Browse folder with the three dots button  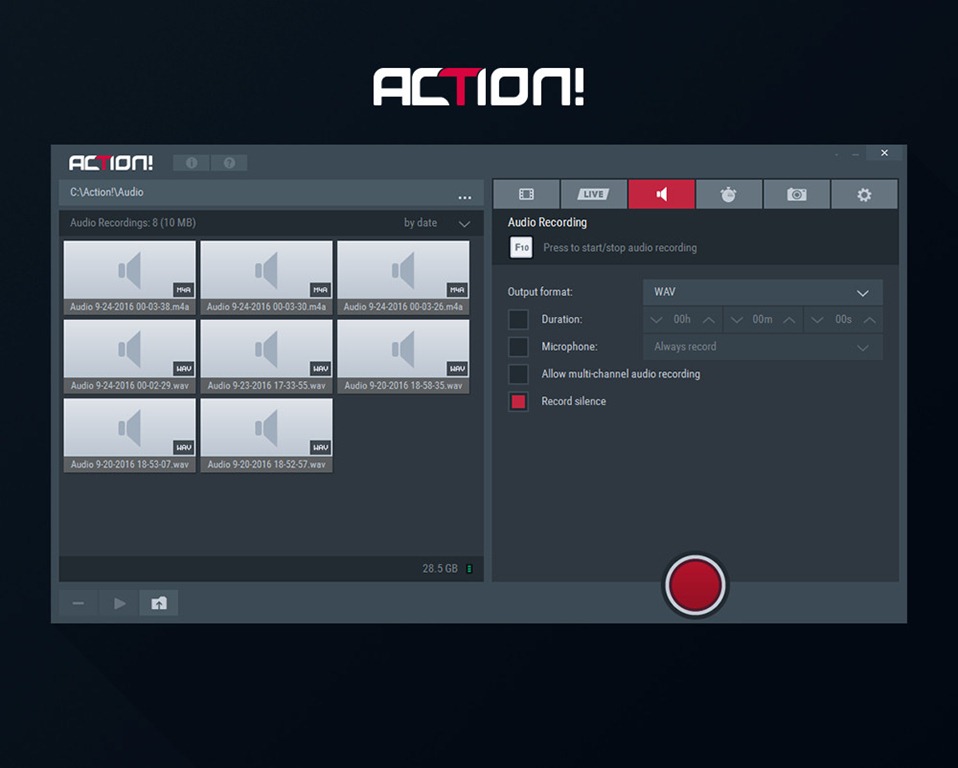[464, 196]
